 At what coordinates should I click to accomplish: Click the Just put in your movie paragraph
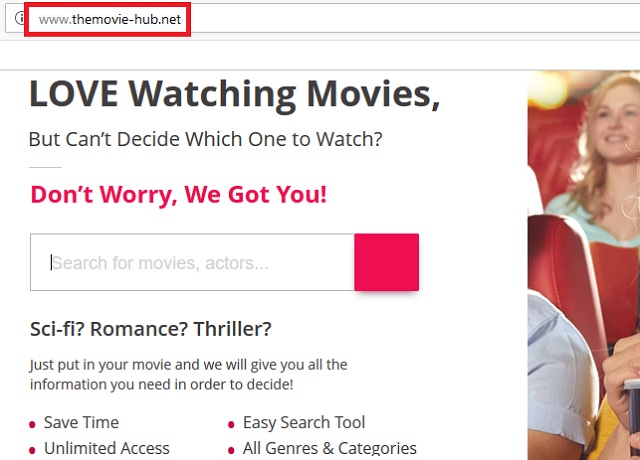tap(189, 374)
